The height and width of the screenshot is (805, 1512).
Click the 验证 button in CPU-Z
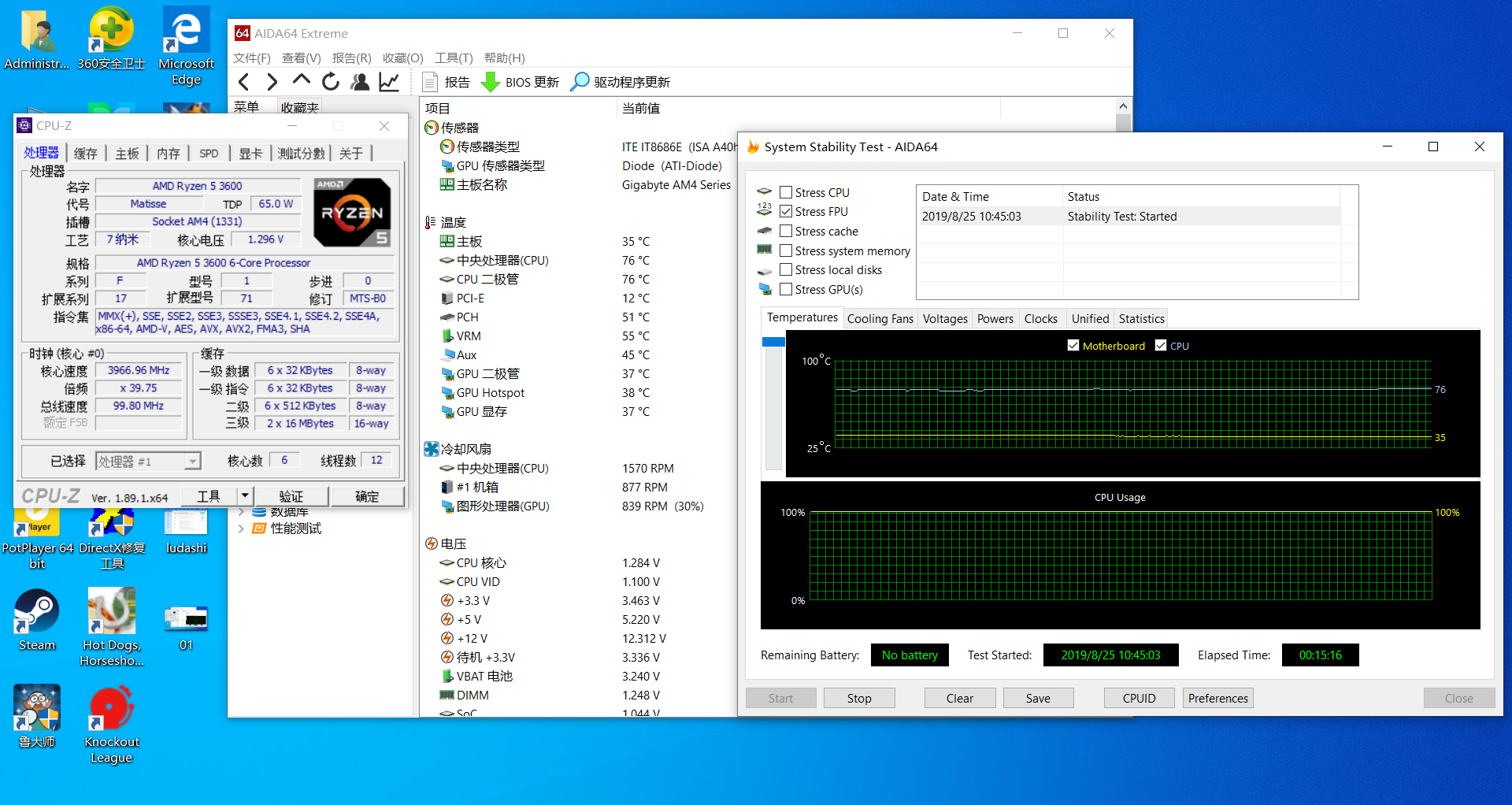291,496
